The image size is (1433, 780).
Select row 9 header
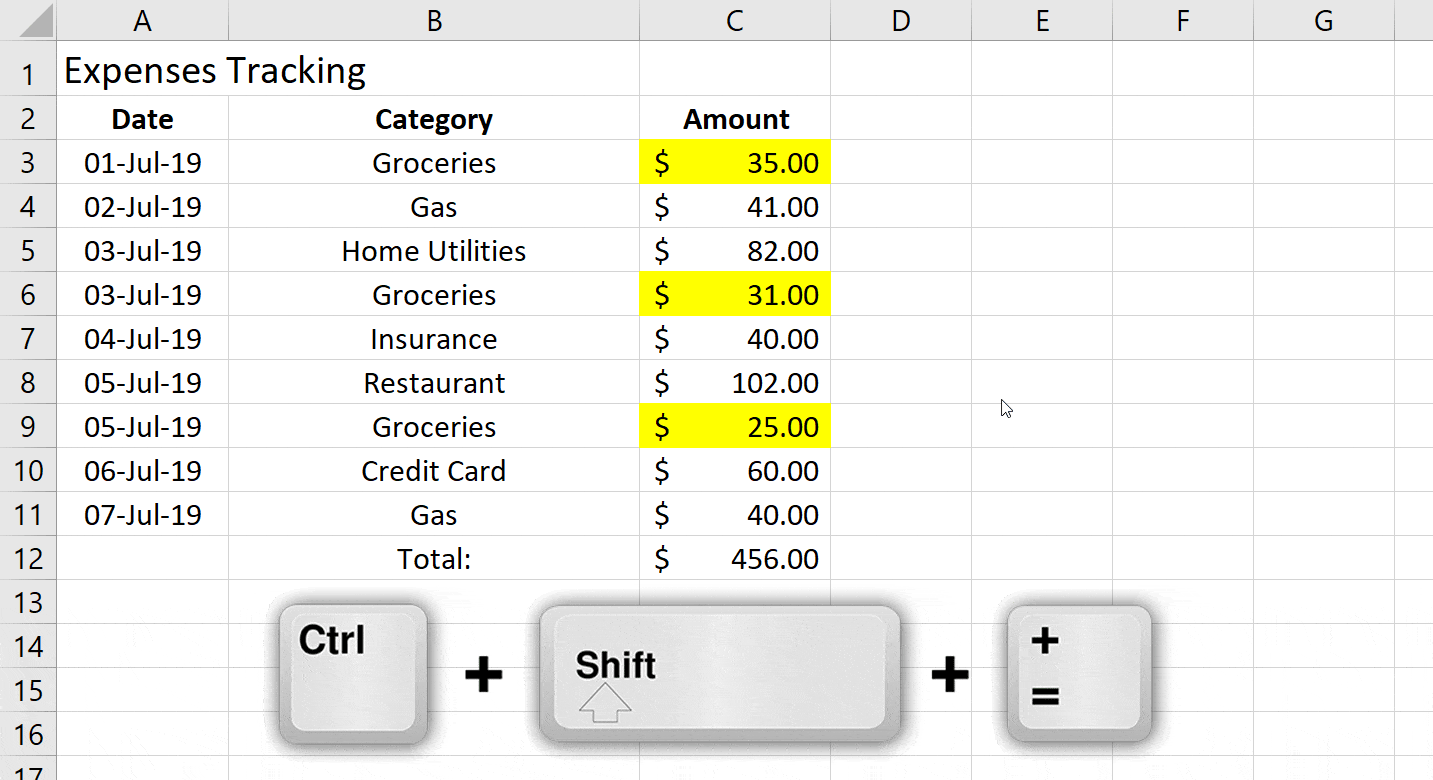29,426
